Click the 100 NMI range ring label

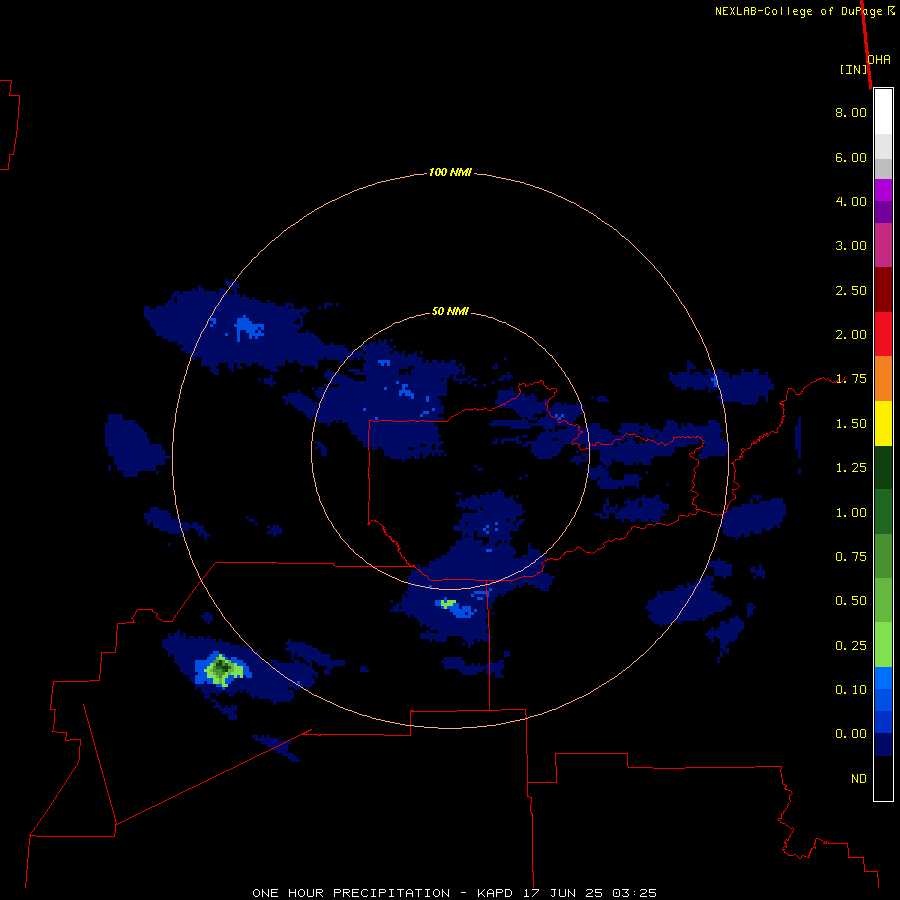[450, 172]
